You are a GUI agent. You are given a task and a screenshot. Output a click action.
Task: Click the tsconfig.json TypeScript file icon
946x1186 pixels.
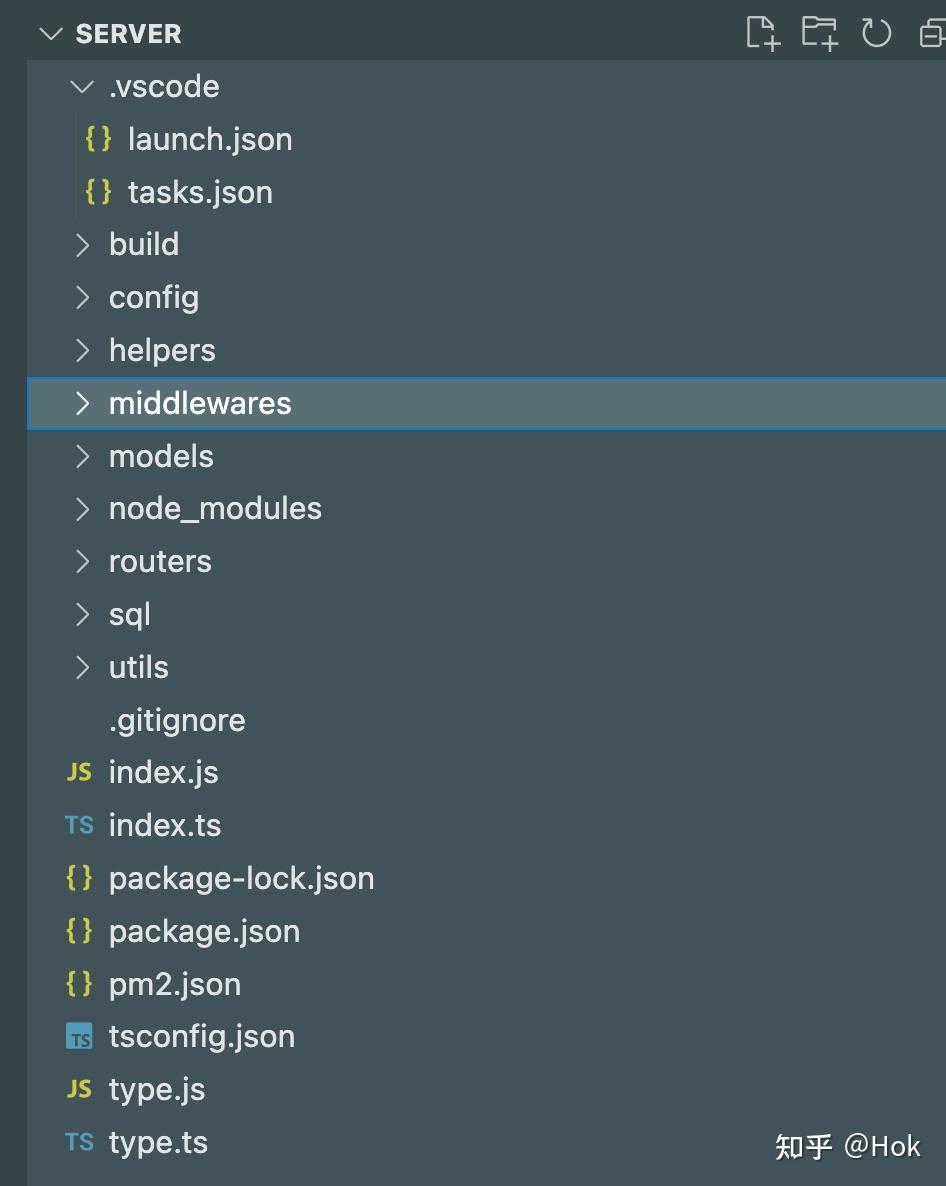coord(79,1037)
